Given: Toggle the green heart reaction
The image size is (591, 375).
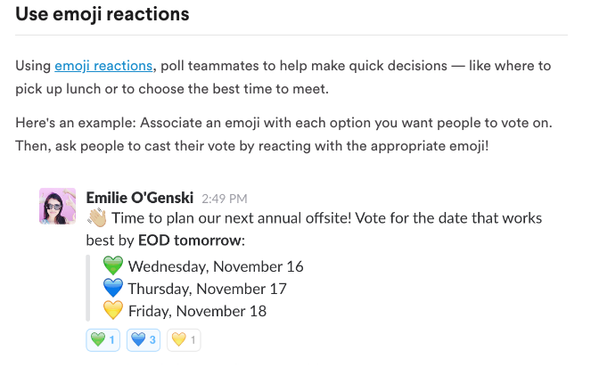Looking at the screenshot, I should (103, 340).
